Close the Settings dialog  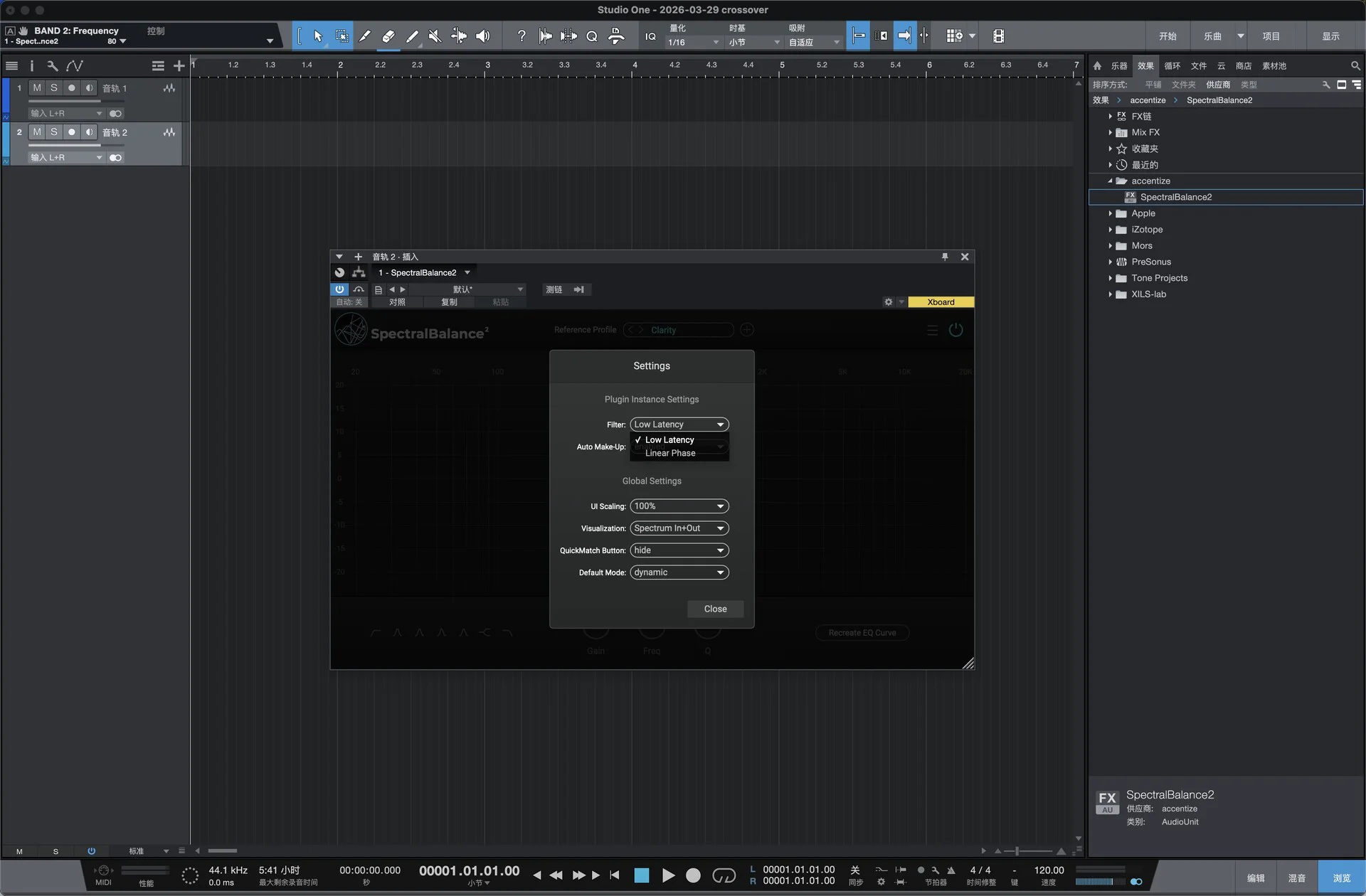[715, 609]
